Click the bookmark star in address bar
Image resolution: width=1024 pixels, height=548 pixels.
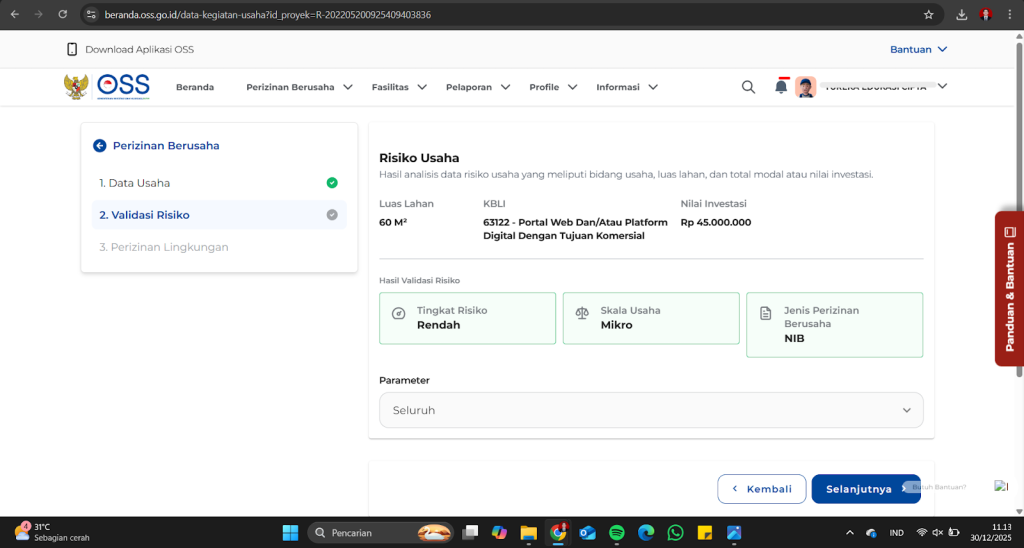pyautogui.click(x=928, y=15)
